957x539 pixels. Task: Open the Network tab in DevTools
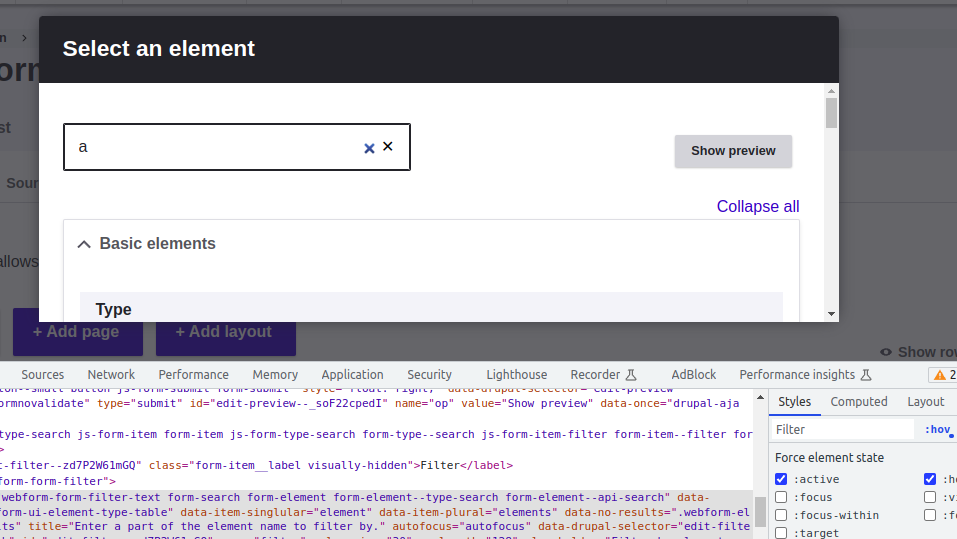tap(111, 374)
